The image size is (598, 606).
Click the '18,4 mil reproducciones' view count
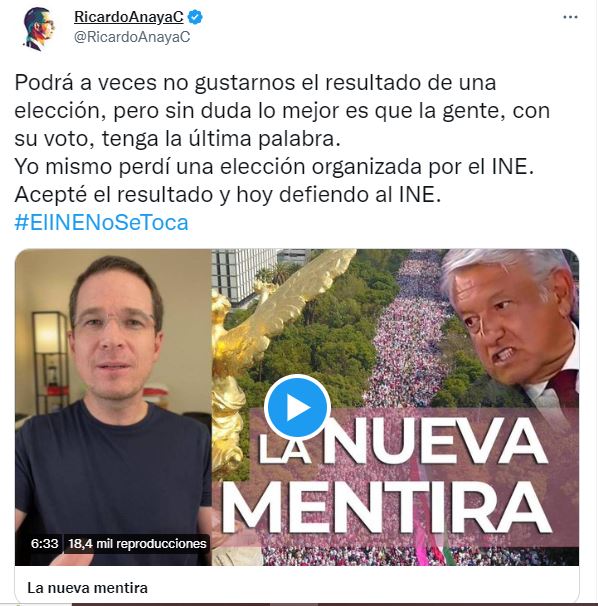[x=137, y=544]
